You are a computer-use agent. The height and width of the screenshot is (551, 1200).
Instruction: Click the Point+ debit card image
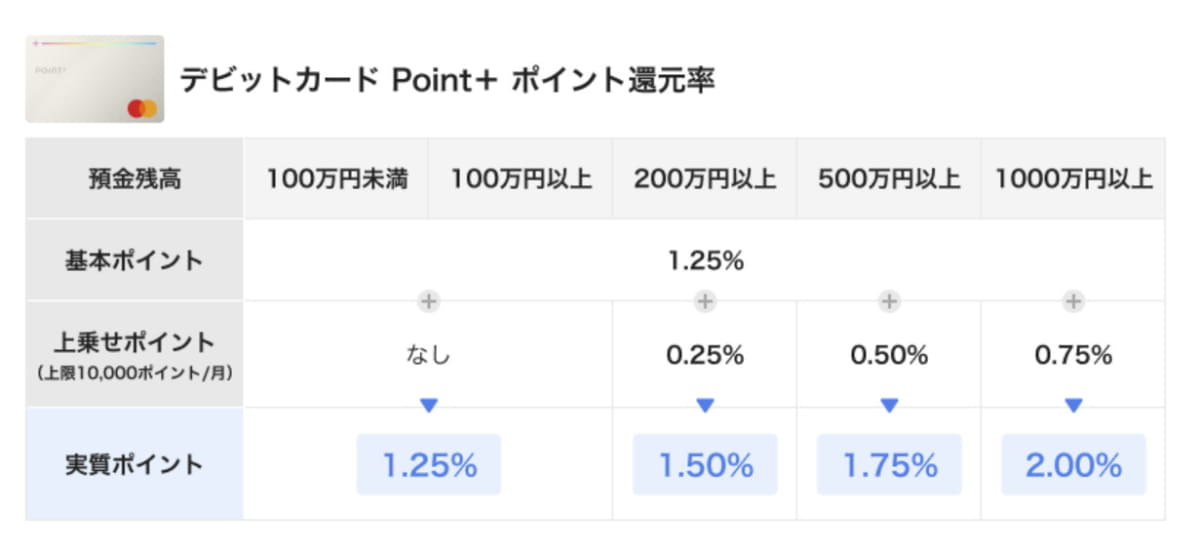click(x=94, y=79)
